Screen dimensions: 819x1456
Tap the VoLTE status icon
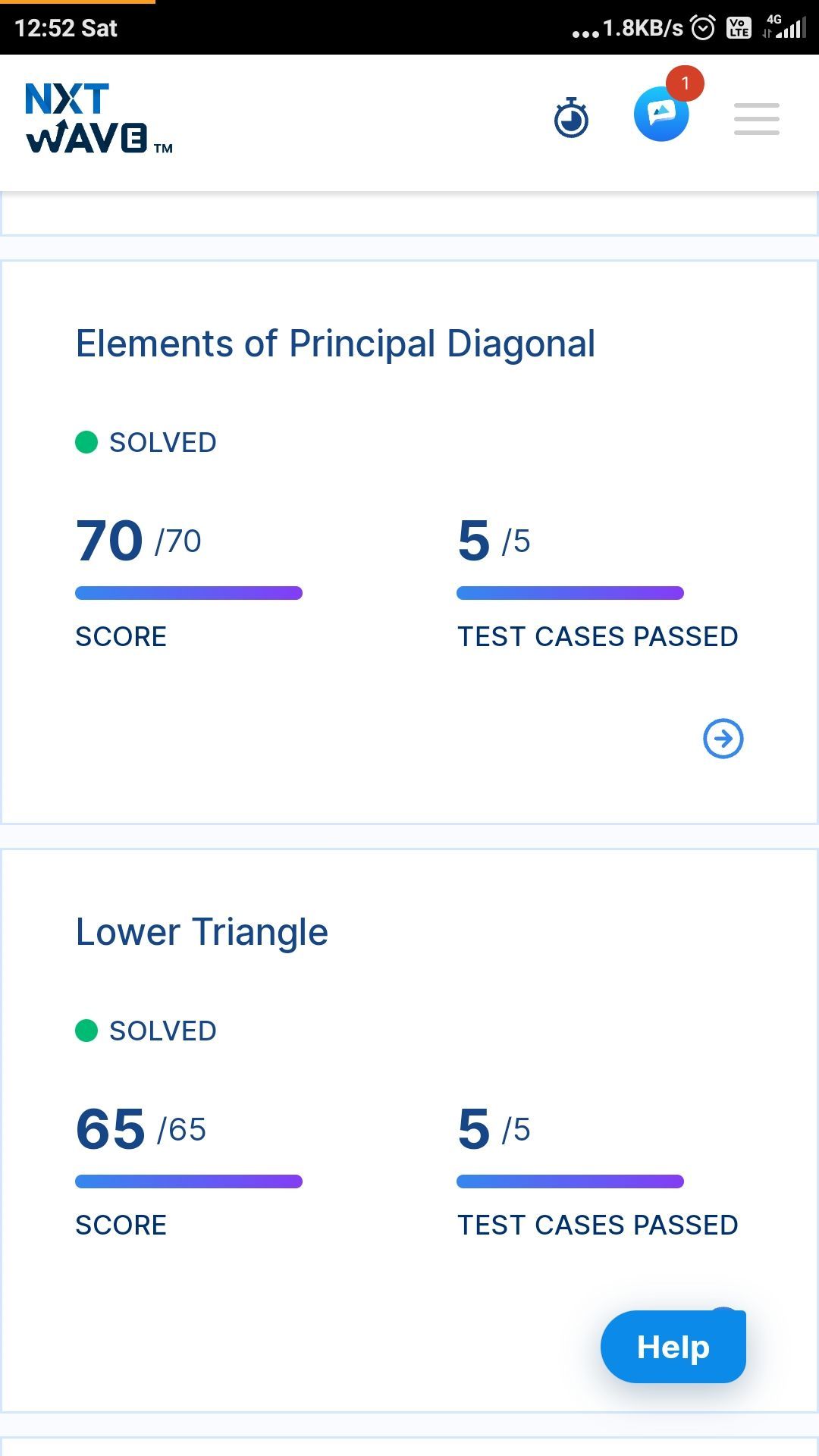point(739,28)
